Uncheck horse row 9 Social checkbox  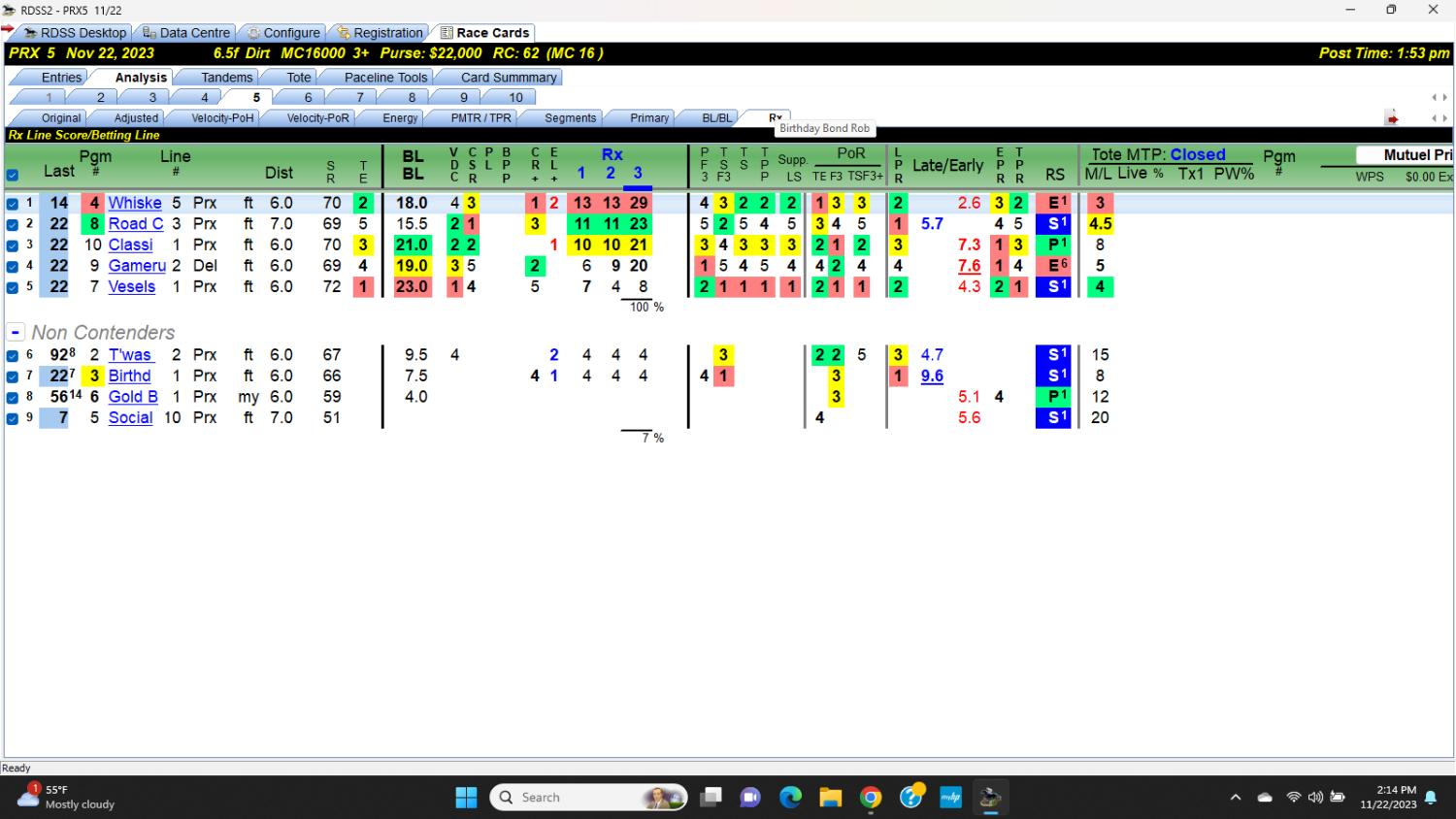[x=13, y=418]
